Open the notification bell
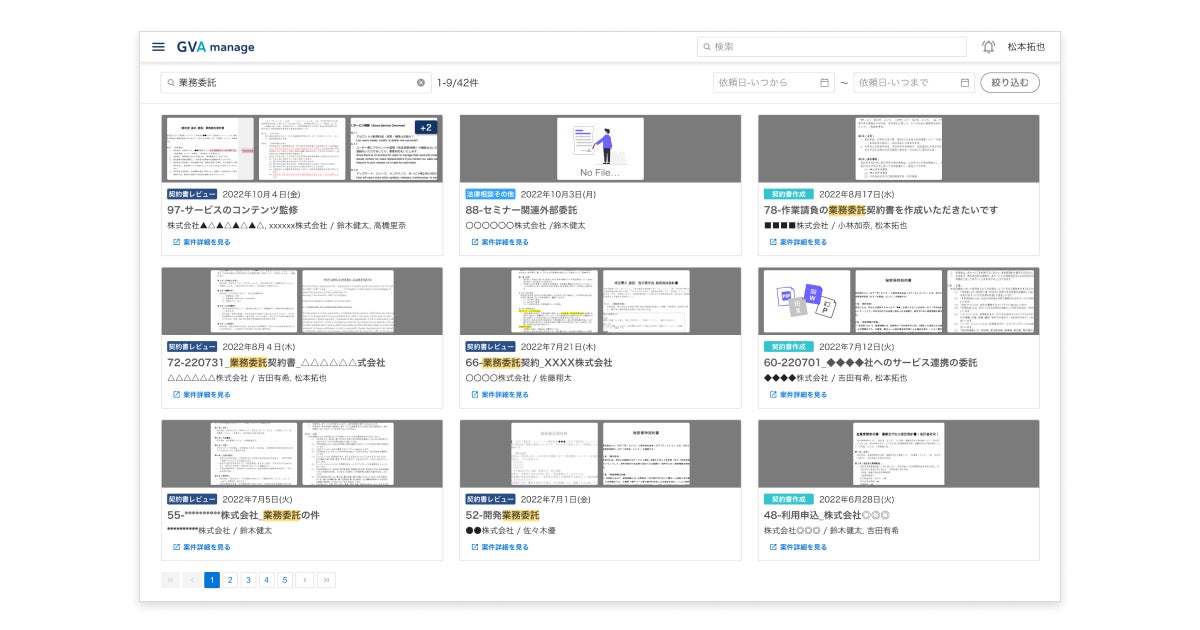Screen dimensions: 1200x630 point(988,47)
